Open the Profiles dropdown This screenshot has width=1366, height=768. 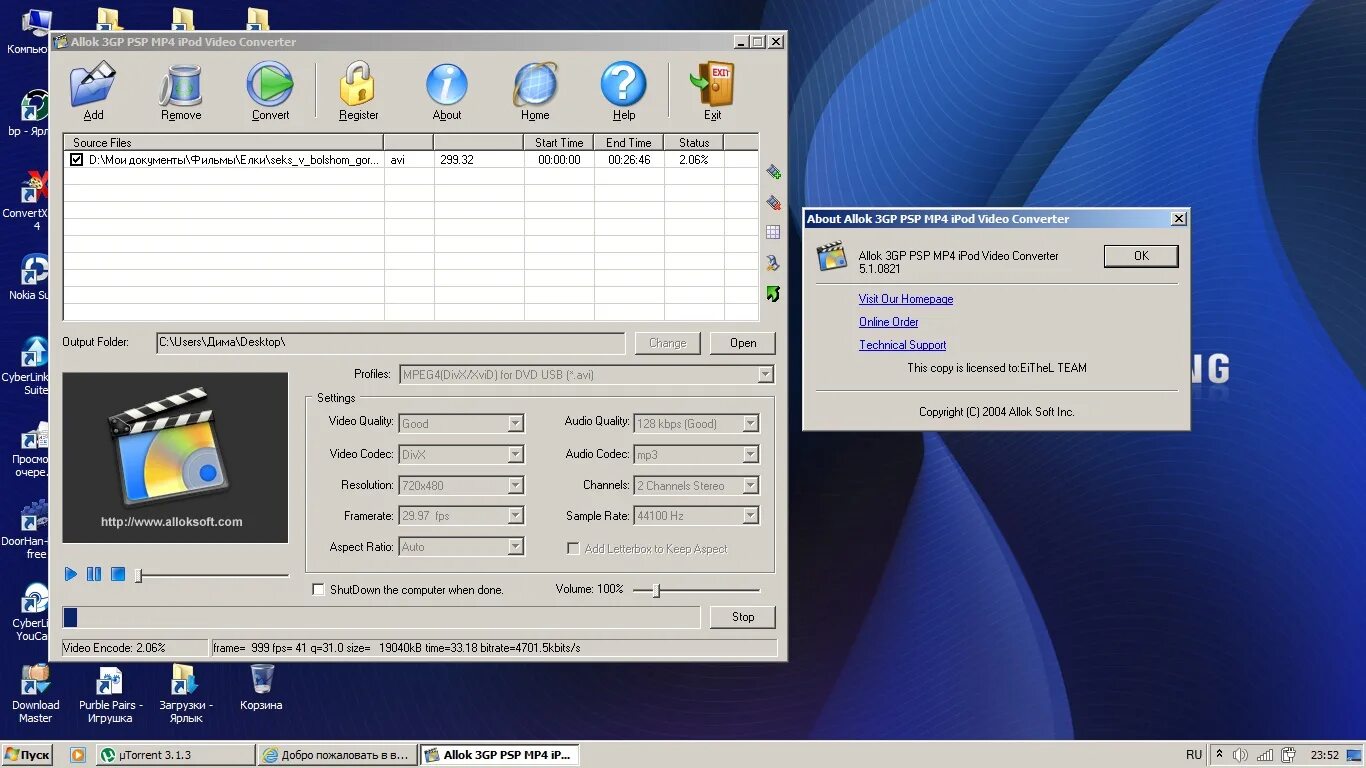[x=766, y=375]
